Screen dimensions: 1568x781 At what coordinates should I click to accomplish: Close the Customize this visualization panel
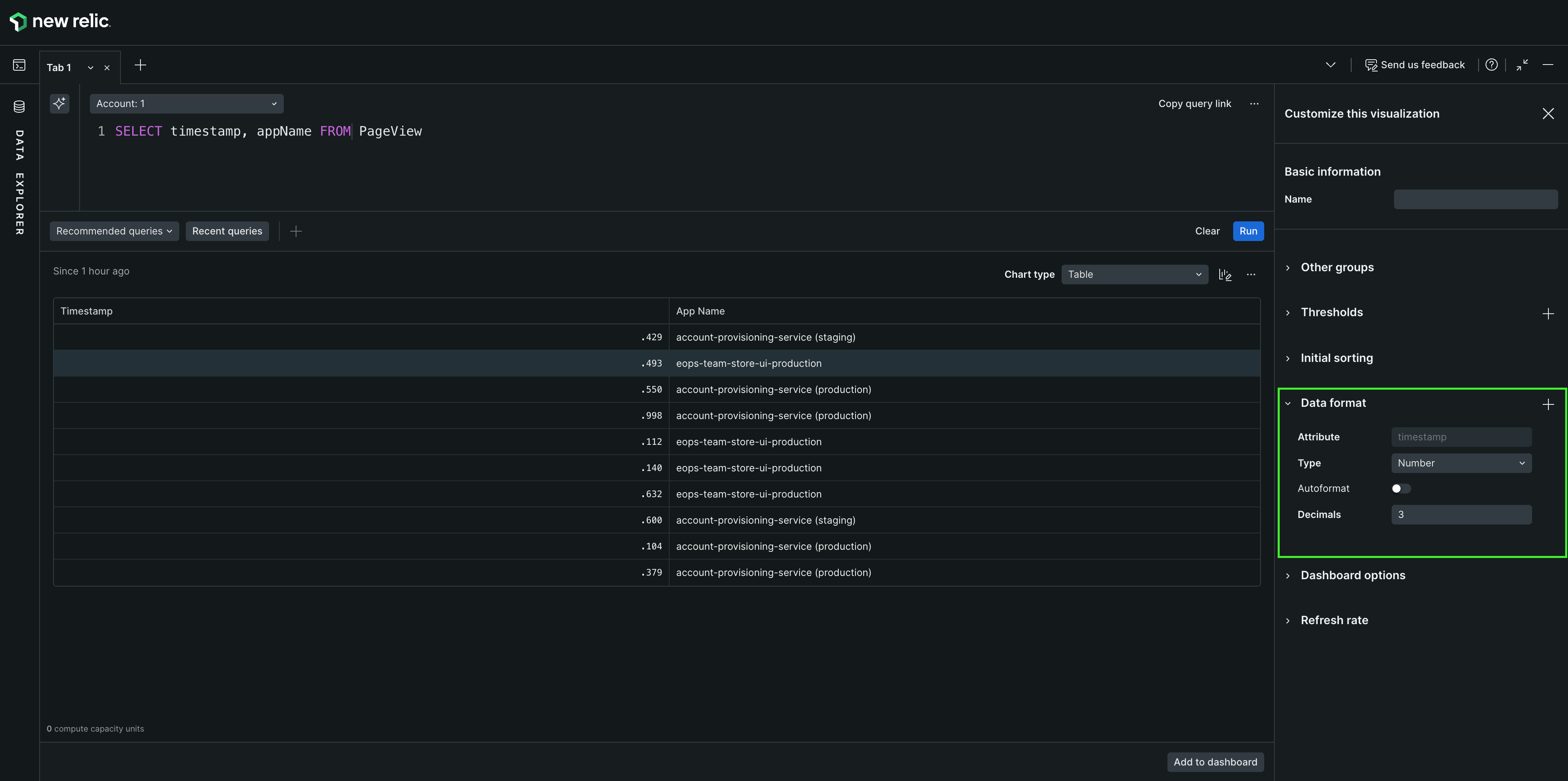pos(1548,114)
